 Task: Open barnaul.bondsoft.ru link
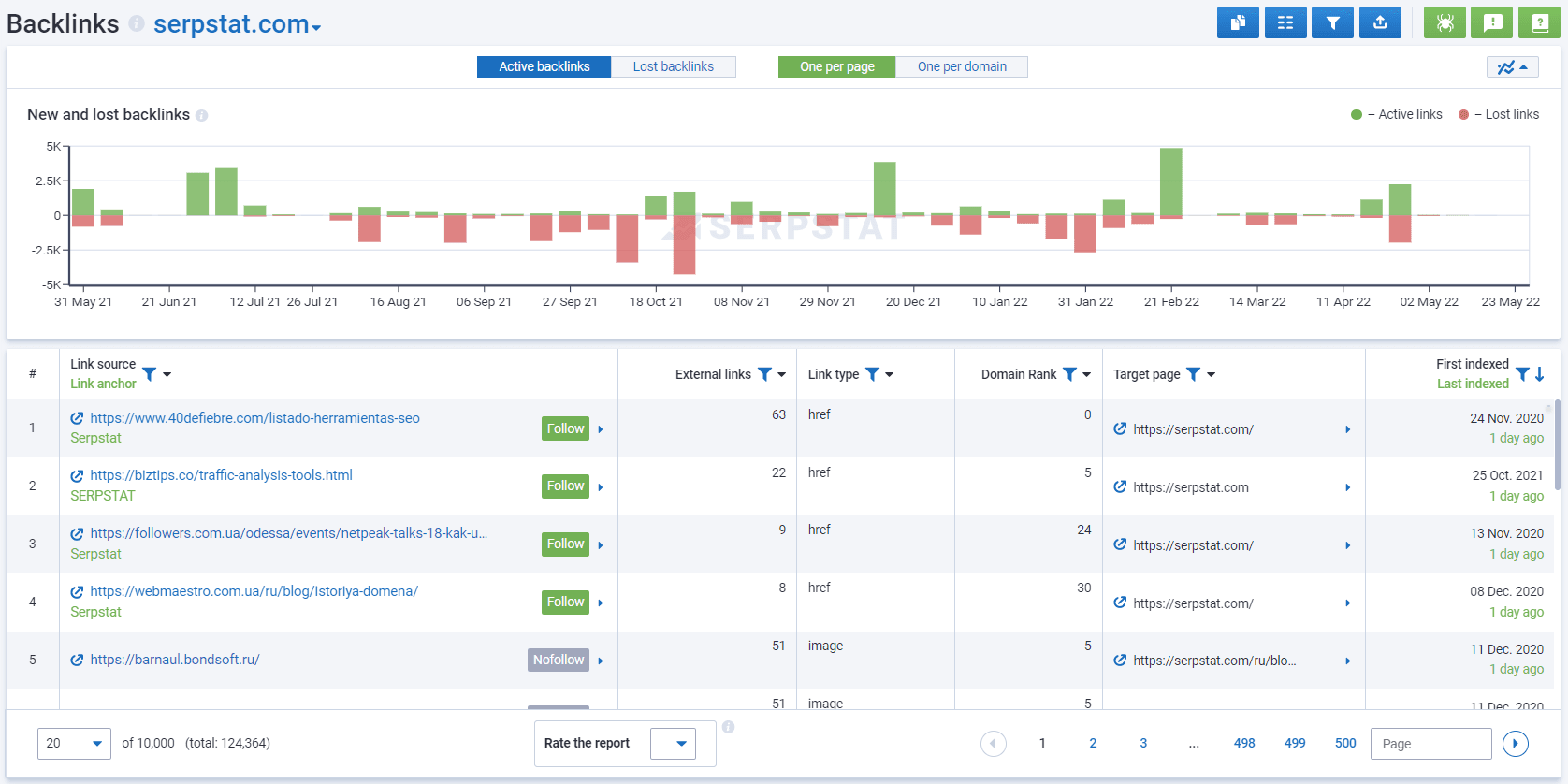(174, 660)
